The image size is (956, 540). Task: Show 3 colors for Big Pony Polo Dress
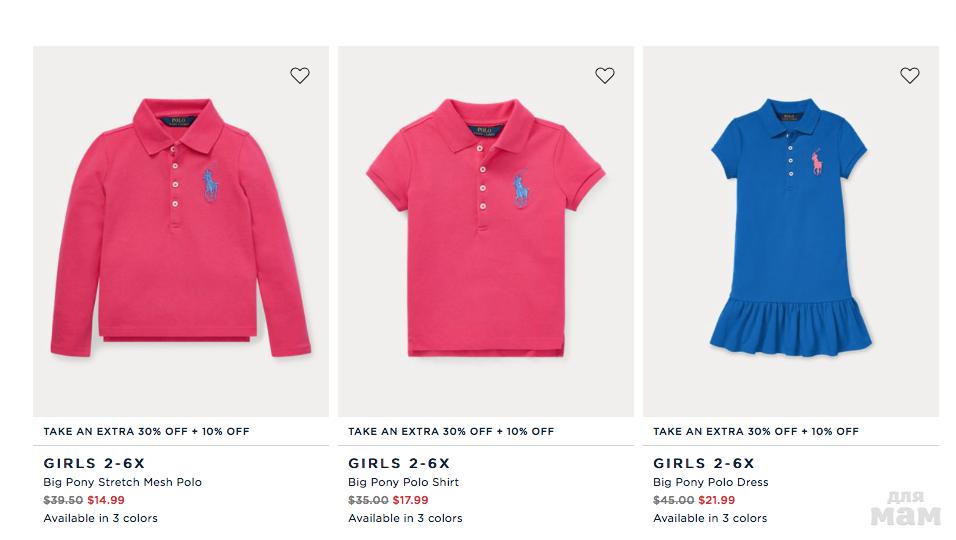(x=710, y=518)
